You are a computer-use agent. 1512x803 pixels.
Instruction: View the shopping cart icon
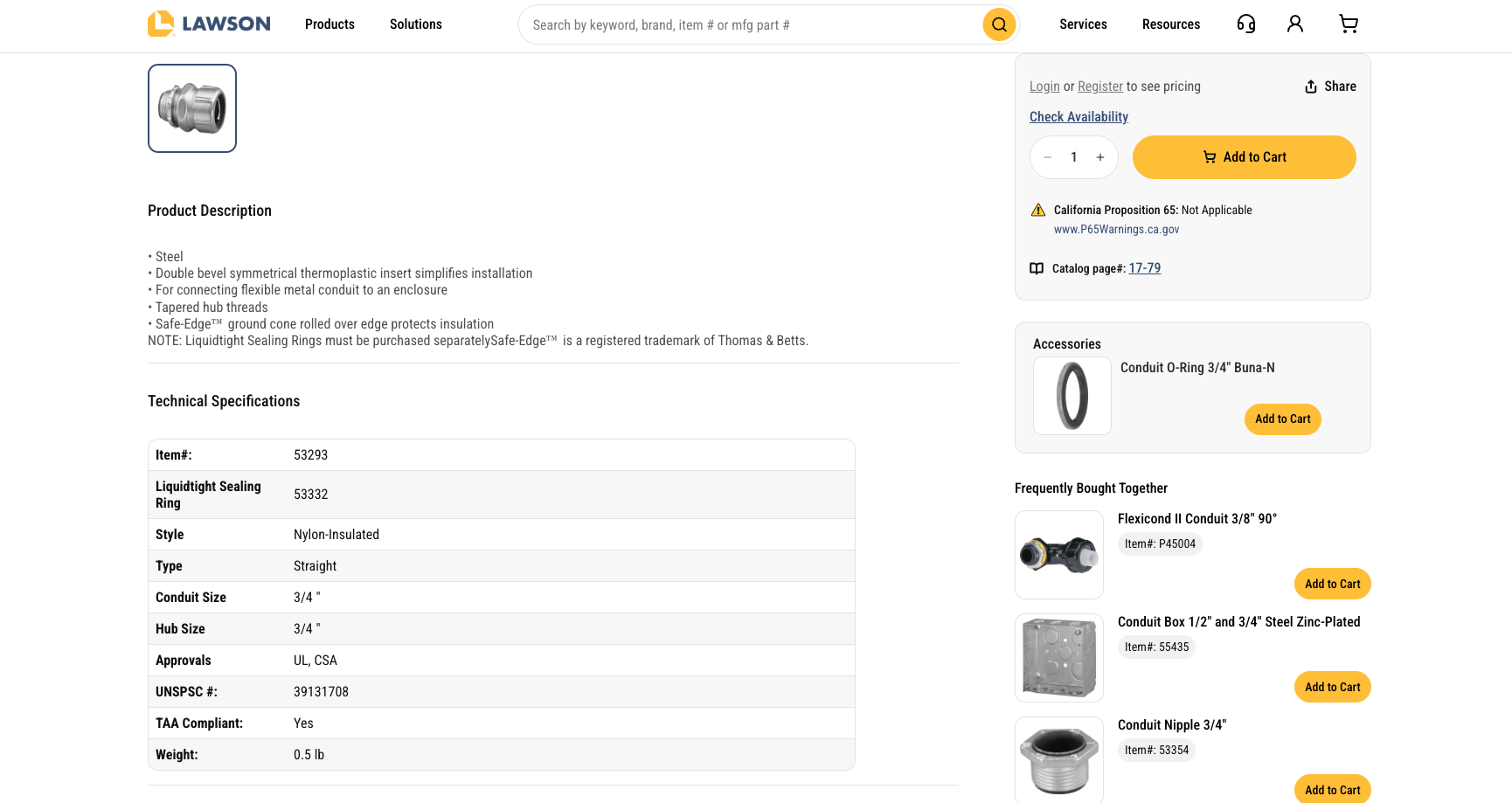tap(1349, 24)
